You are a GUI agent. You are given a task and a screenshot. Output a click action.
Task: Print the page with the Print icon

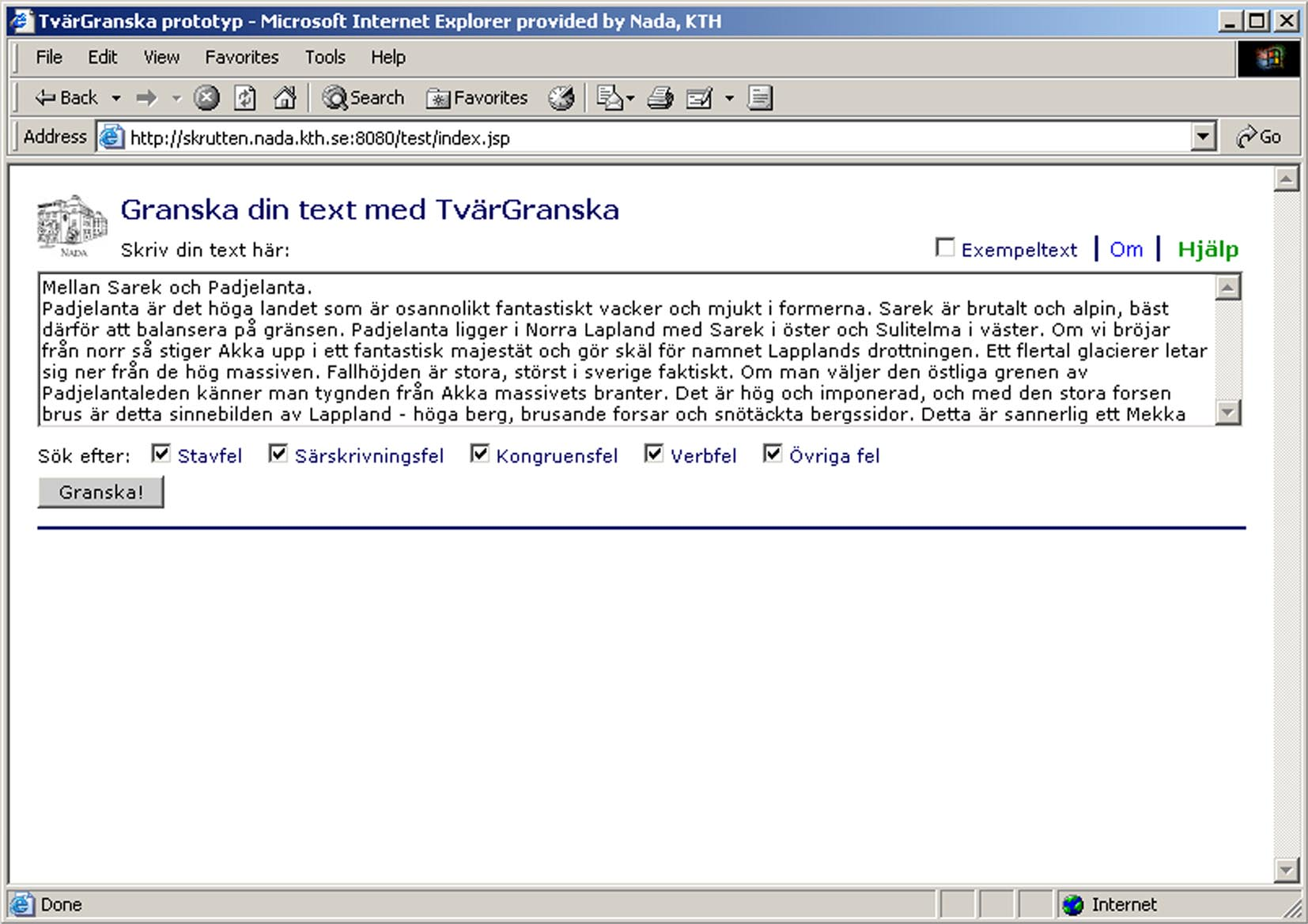pyautogui.click(x=660, y=98)
